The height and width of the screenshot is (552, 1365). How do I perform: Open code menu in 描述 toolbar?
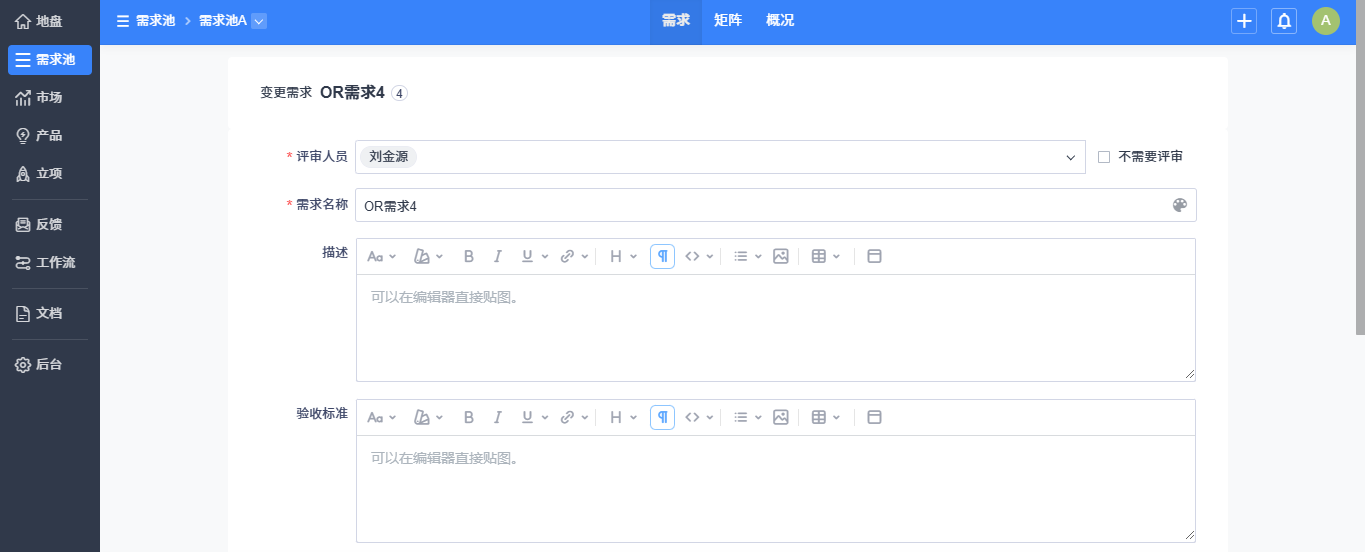click(699, 257)
